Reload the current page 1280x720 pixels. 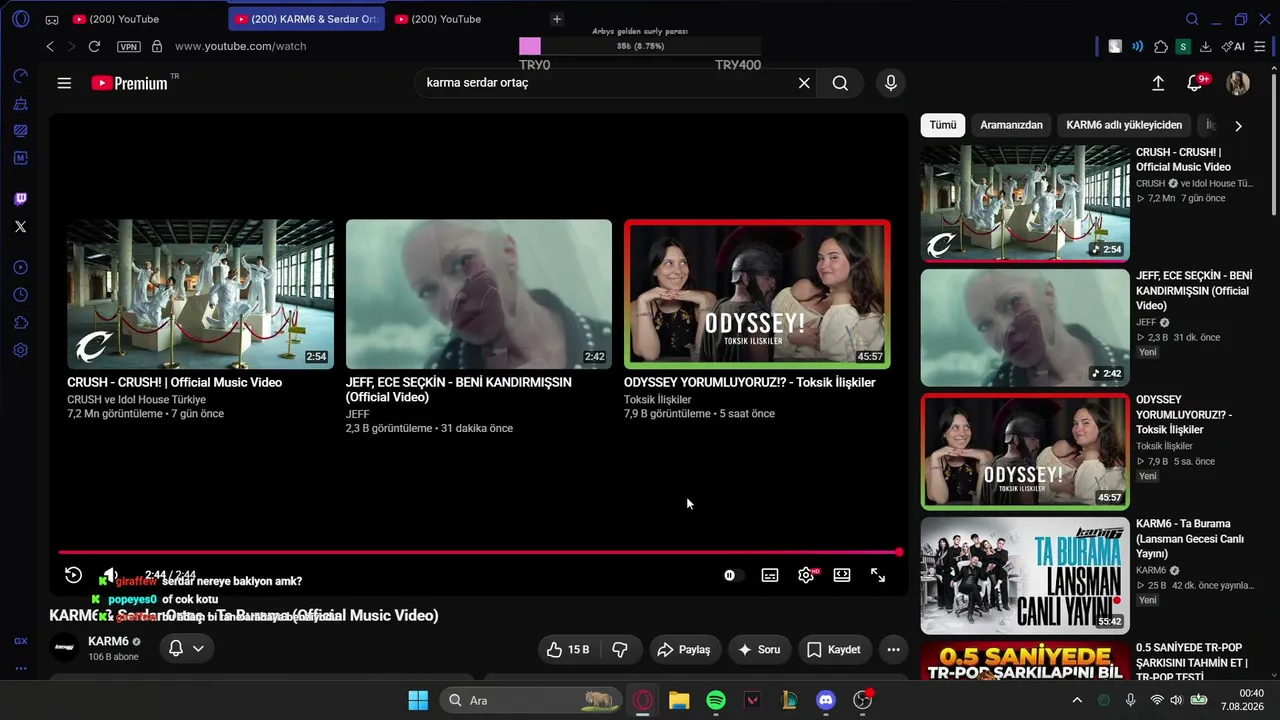pos(94,46)
